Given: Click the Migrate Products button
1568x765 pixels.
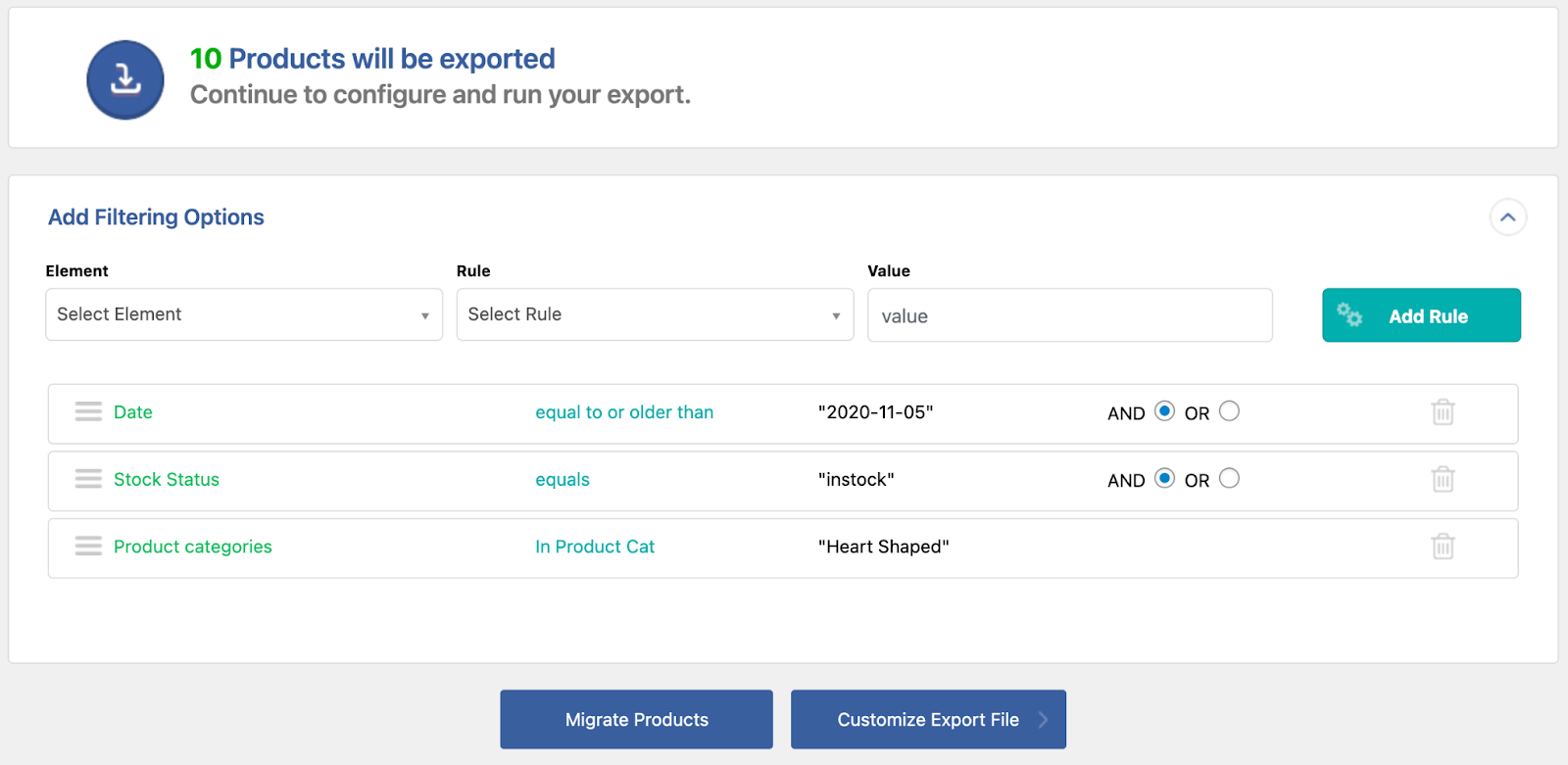Looking at the screenshot, I should (x=636, y=720).
